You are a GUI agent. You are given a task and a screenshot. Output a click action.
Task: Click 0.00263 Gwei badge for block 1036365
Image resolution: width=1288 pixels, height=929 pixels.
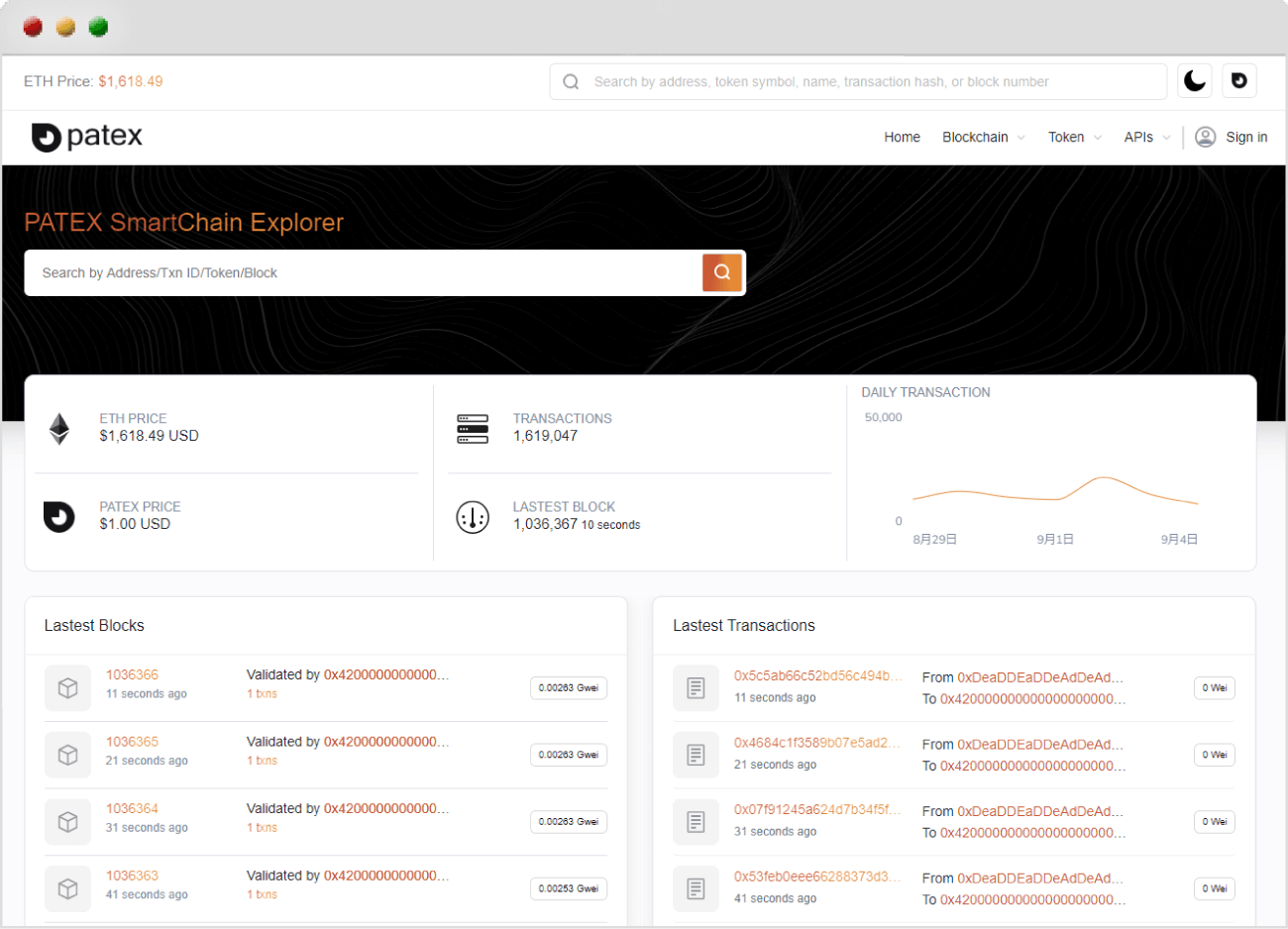(x=569, y=755)
